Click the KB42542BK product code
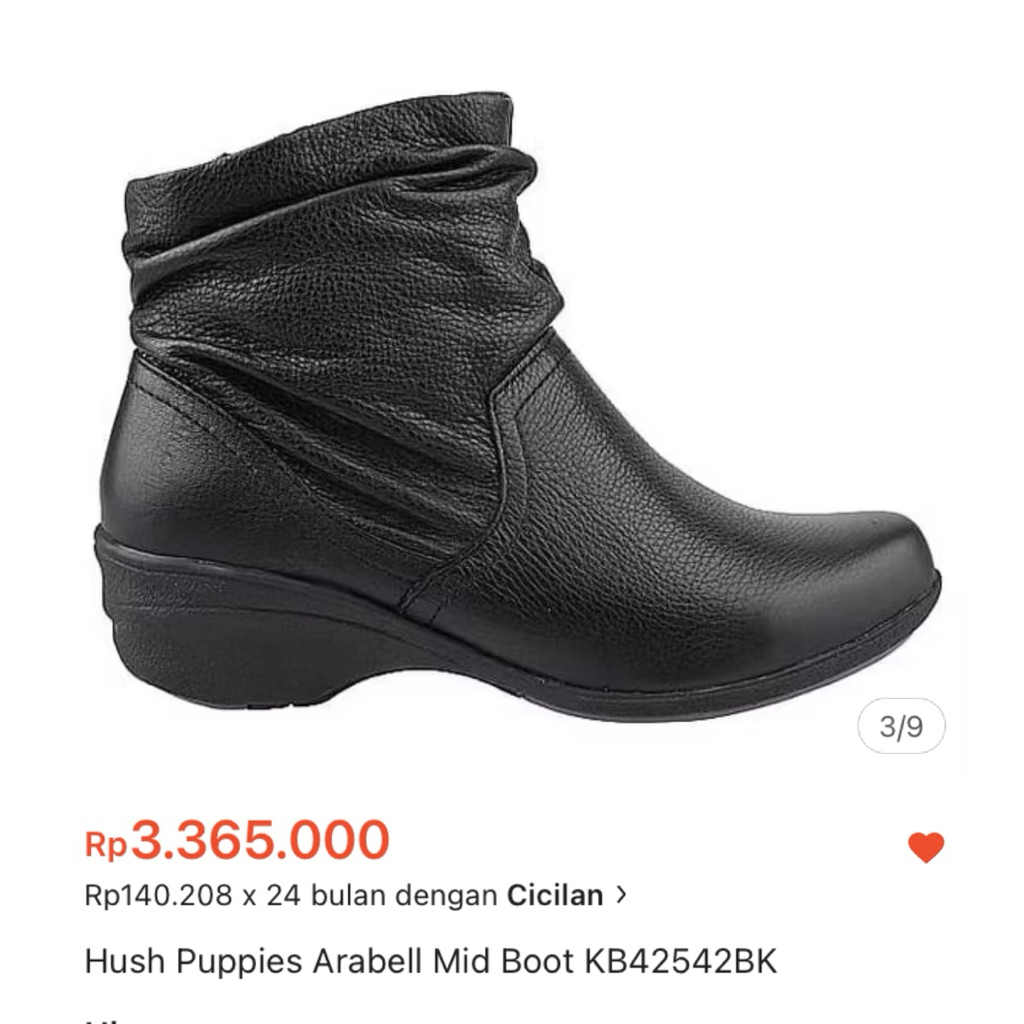The width and height of the screenshot is (1024, 1024). click(680, 961)
